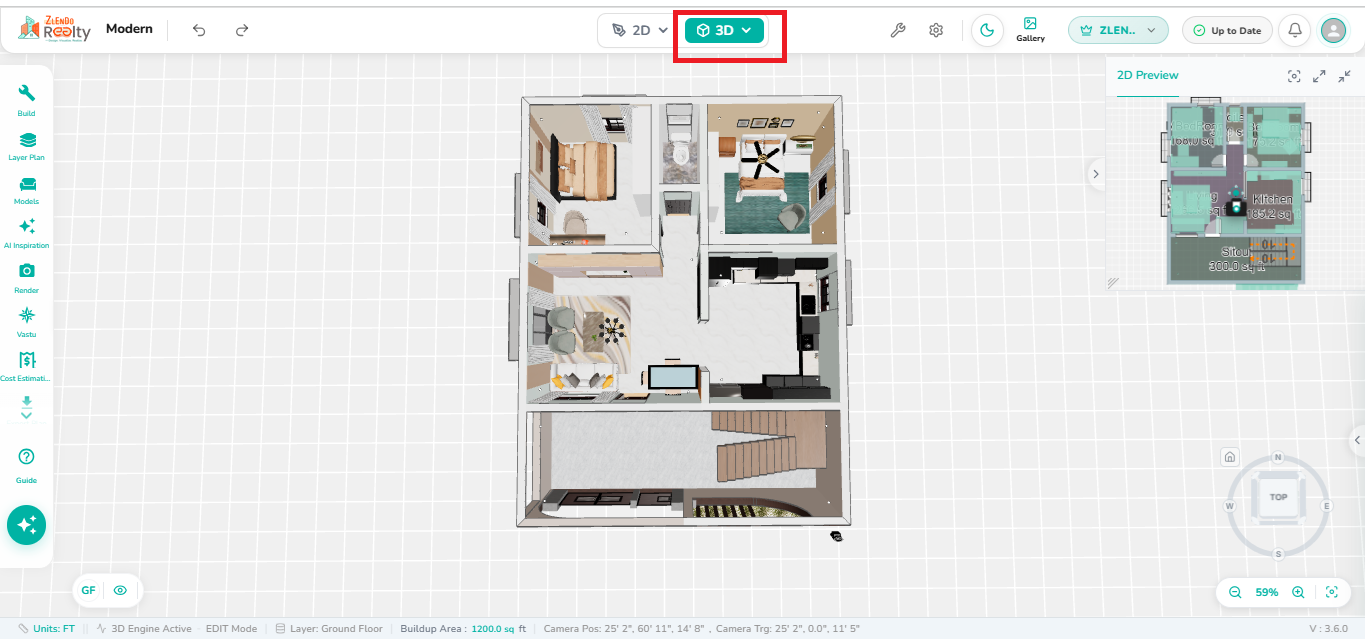
Task: Open the ZLEN.. plan dropdown
Action: (x=1118, y=30)
